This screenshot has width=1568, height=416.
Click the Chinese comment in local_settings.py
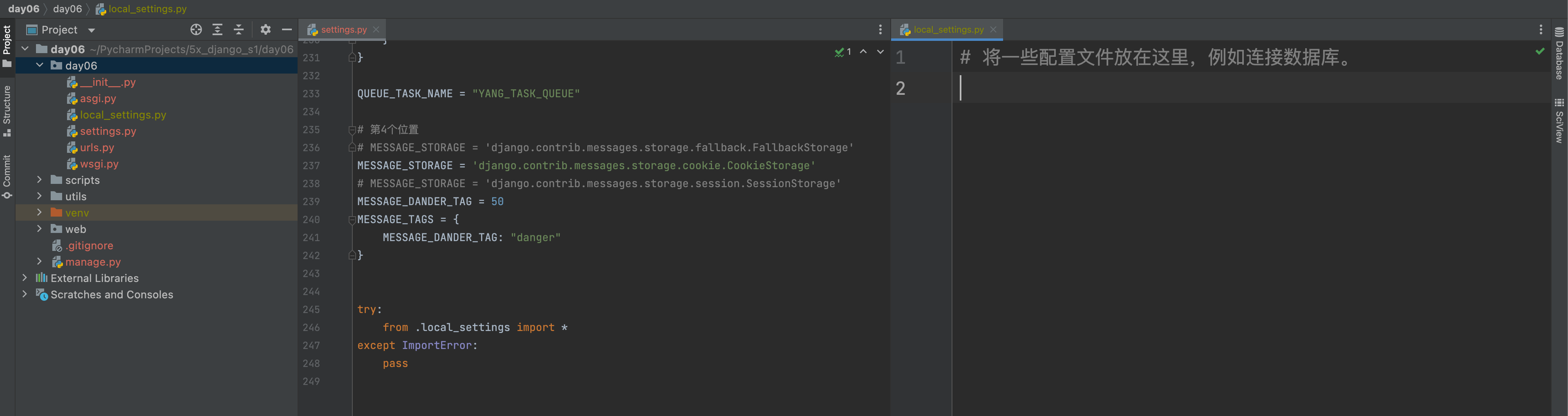(1156, 57)
